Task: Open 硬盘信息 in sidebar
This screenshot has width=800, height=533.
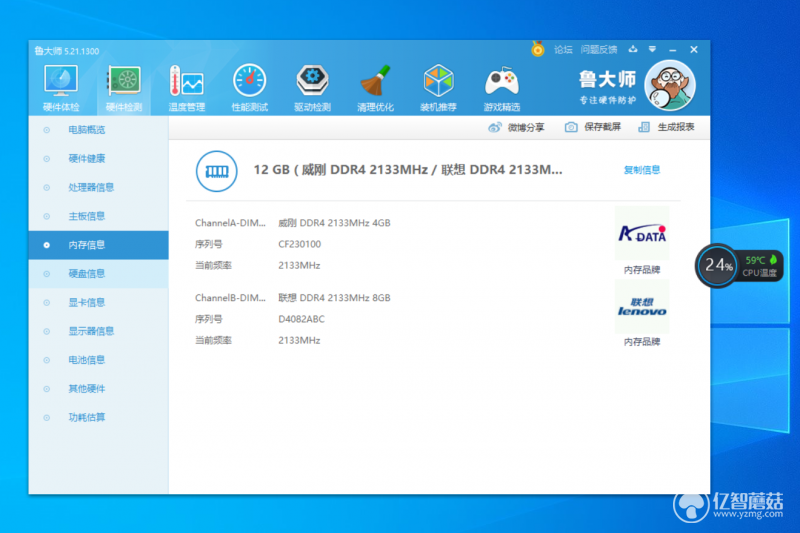Action: (x=98, y=274)
